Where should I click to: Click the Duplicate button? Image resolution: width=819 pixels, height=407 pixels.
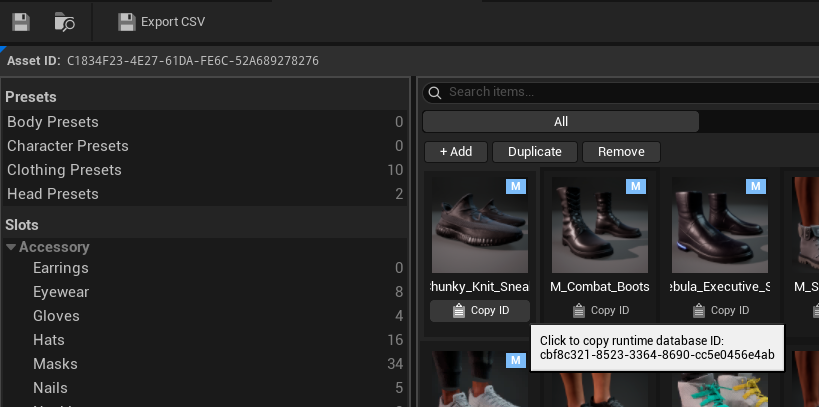[535, 152]
